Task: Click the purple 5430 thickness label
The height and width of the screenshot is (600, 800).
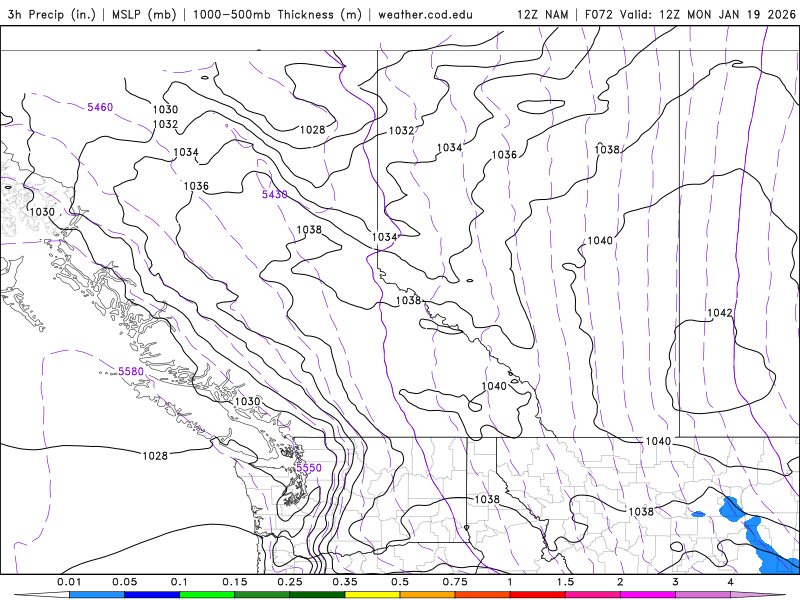Action: click(274, 194)
